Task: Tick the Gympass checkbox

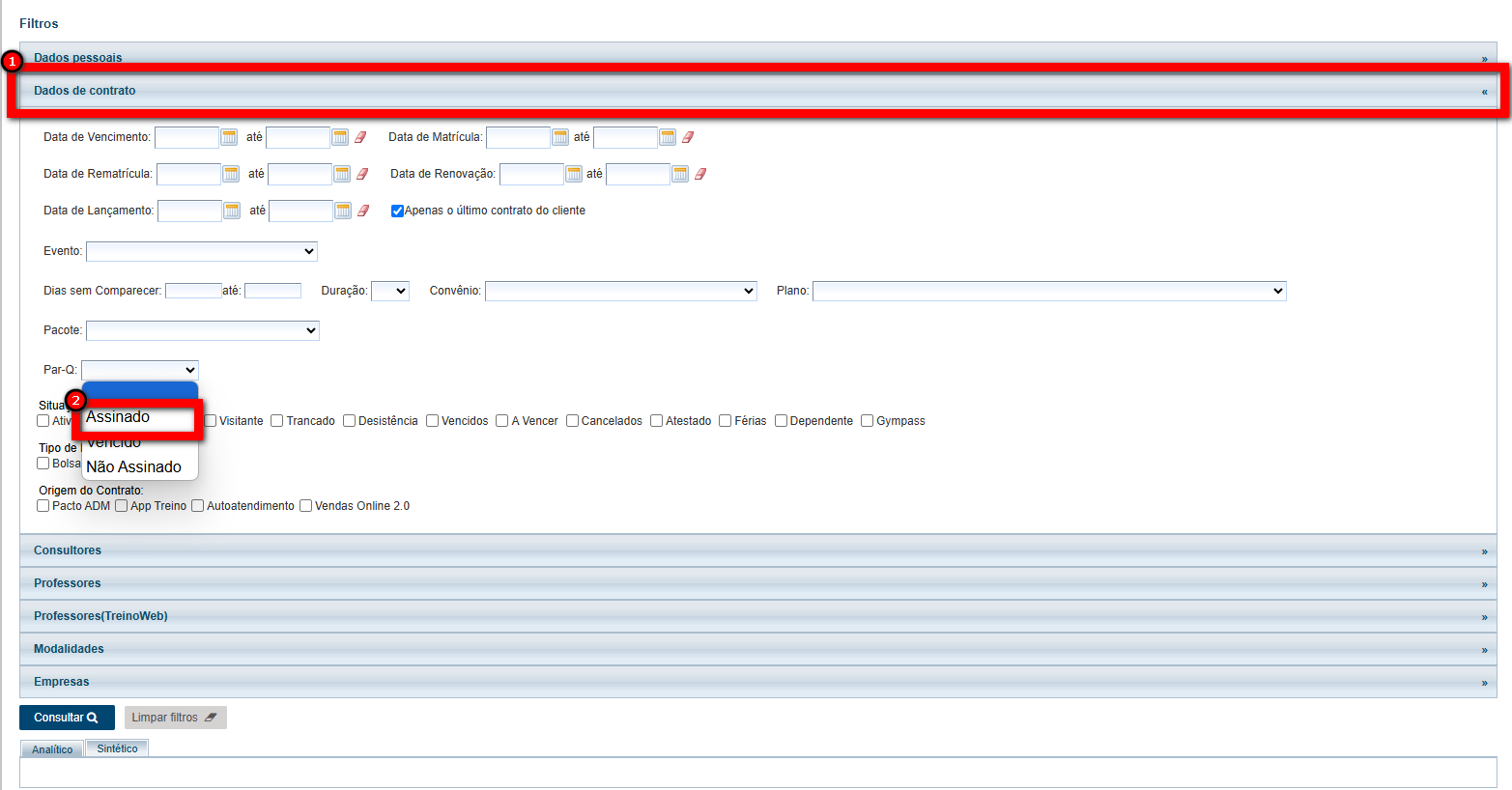Action: click(x=868, y=421)
